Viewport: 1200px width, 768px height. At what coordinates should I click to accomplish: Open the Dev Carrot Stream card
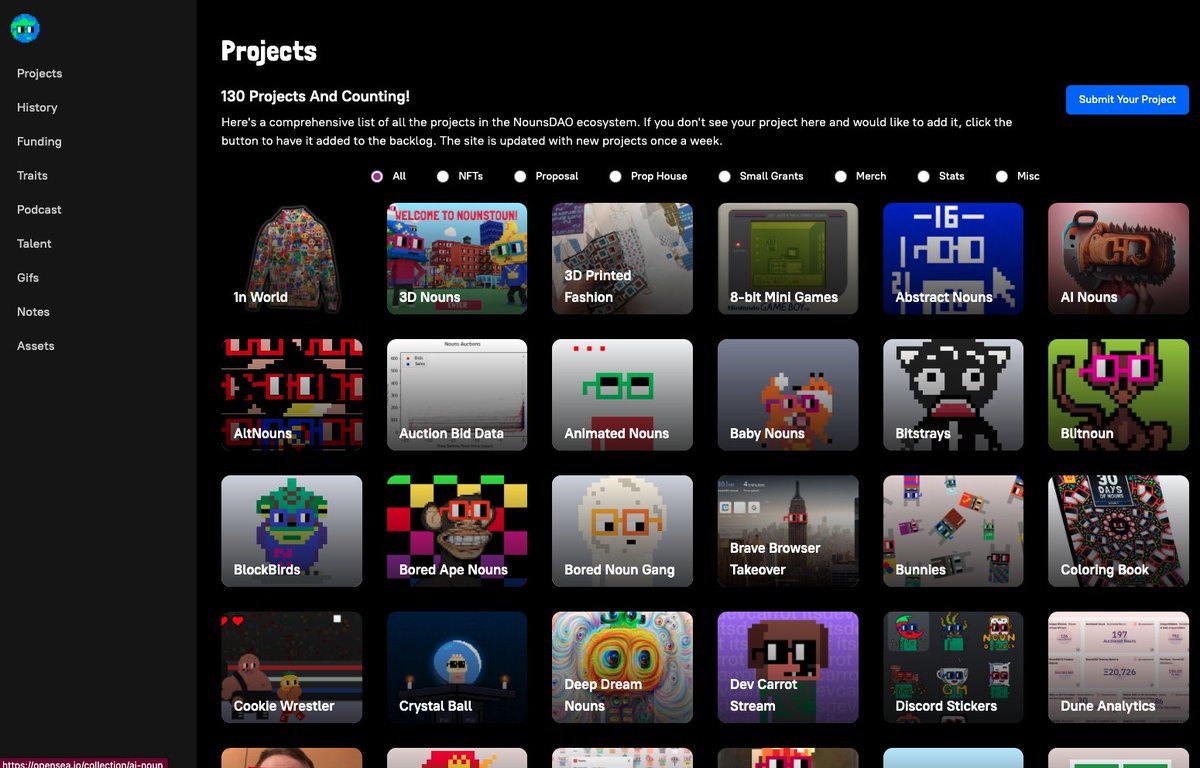(788, 667)
